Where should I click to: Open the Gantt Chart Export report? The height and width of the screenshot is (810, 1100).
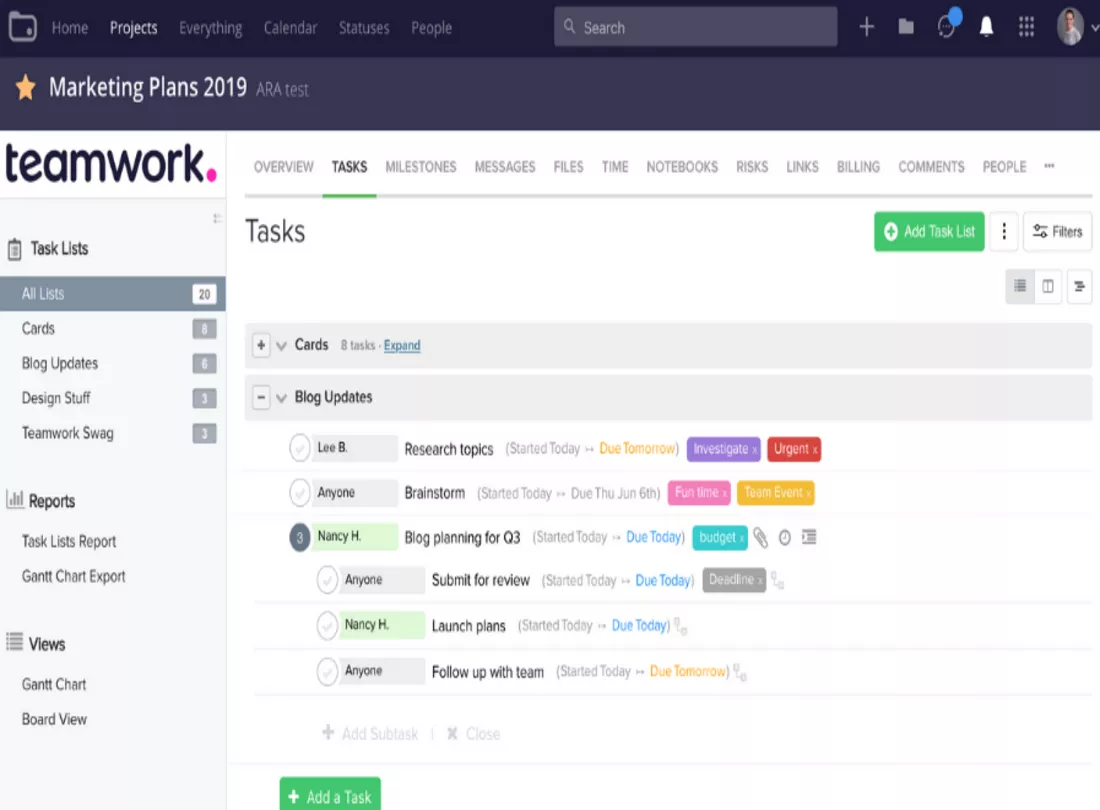click(x=74, y=576)
